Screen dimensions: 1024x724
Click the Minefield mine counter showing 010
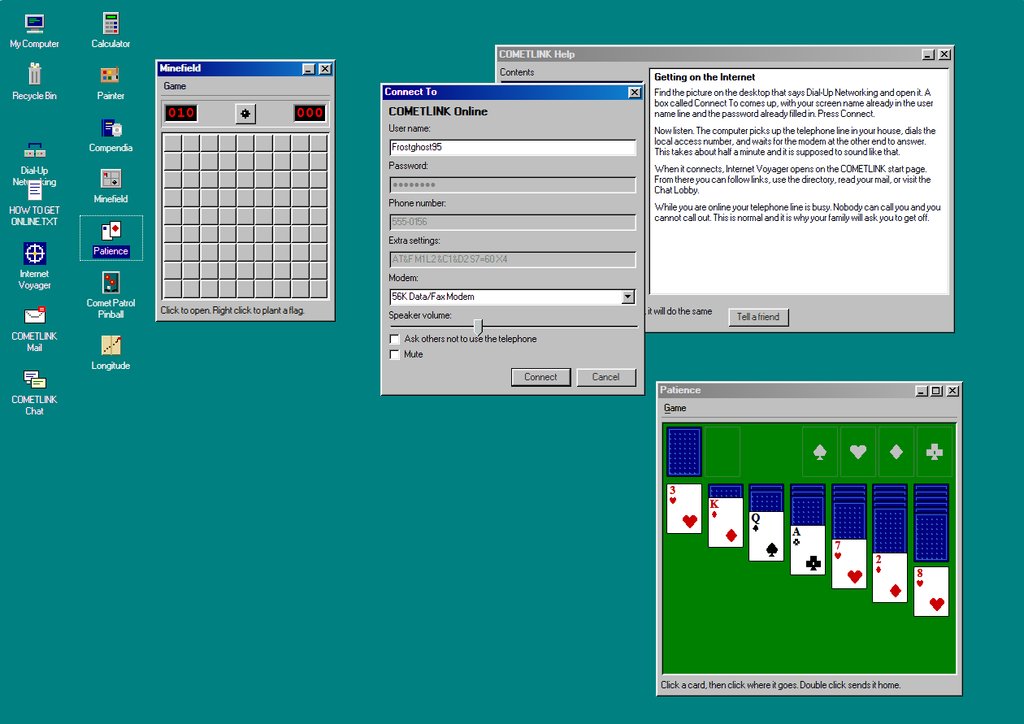(x=181, y=113)
